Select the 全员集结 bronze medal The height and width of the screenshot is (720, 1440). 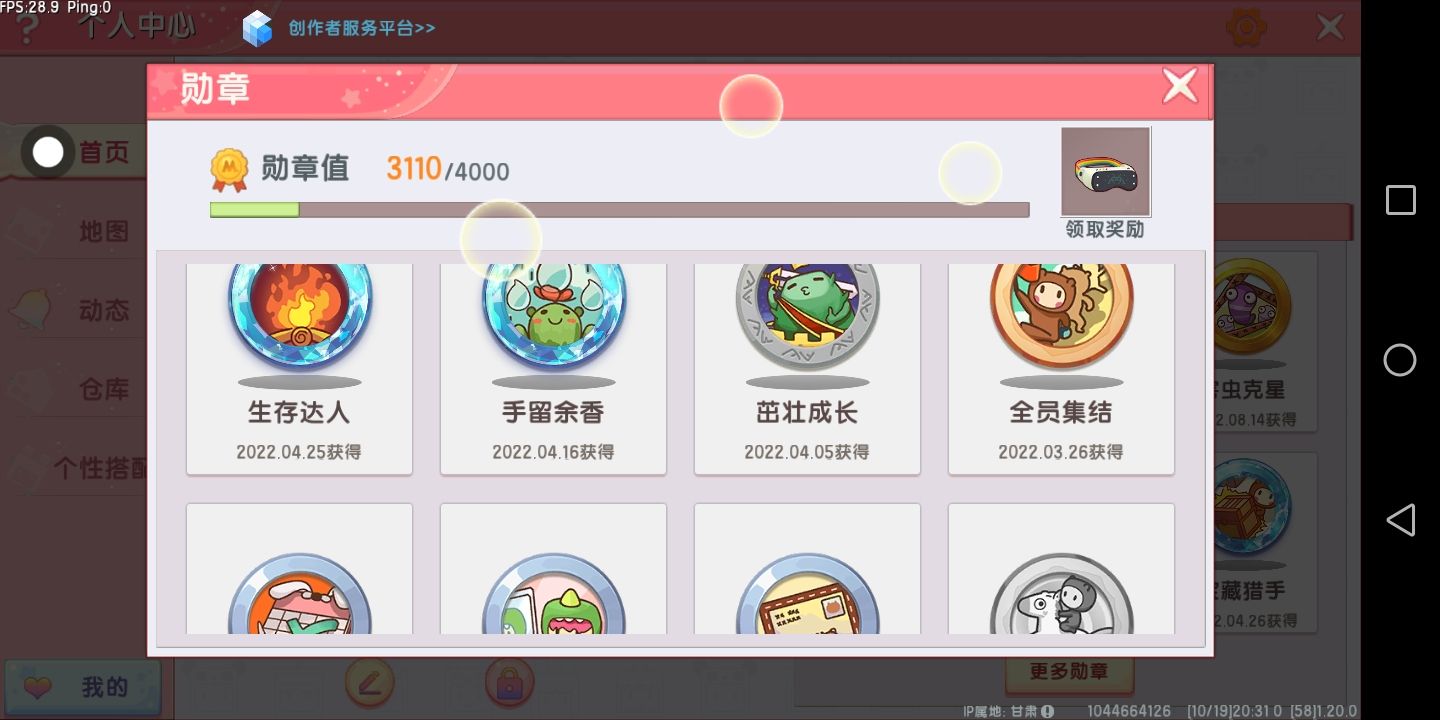[x=1061, y=368]
